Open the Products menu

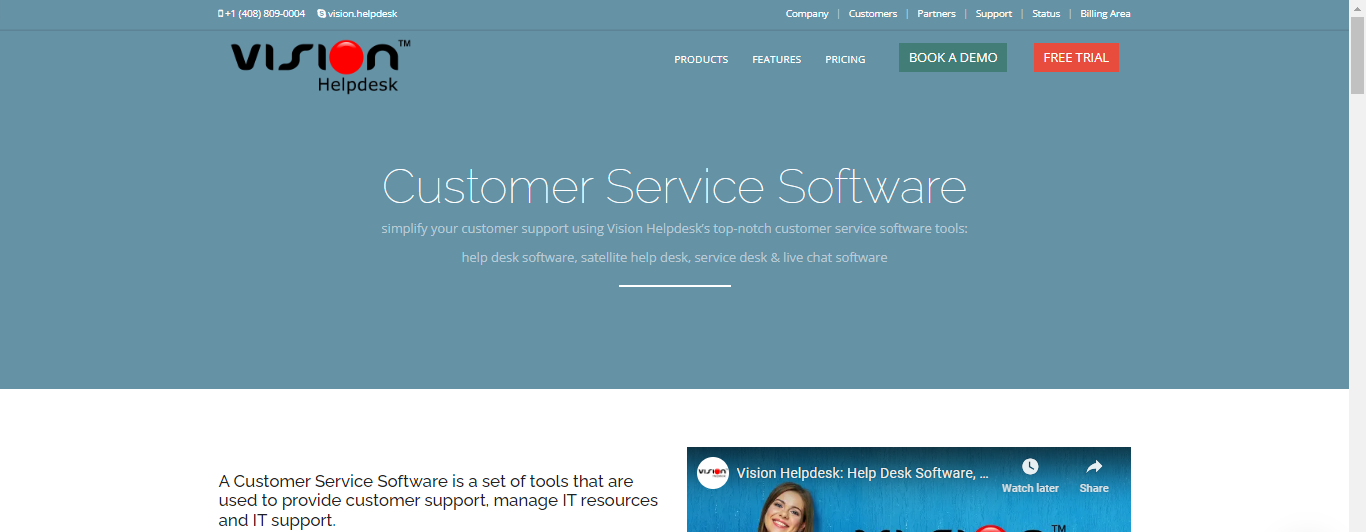click(x=701, y=60)
